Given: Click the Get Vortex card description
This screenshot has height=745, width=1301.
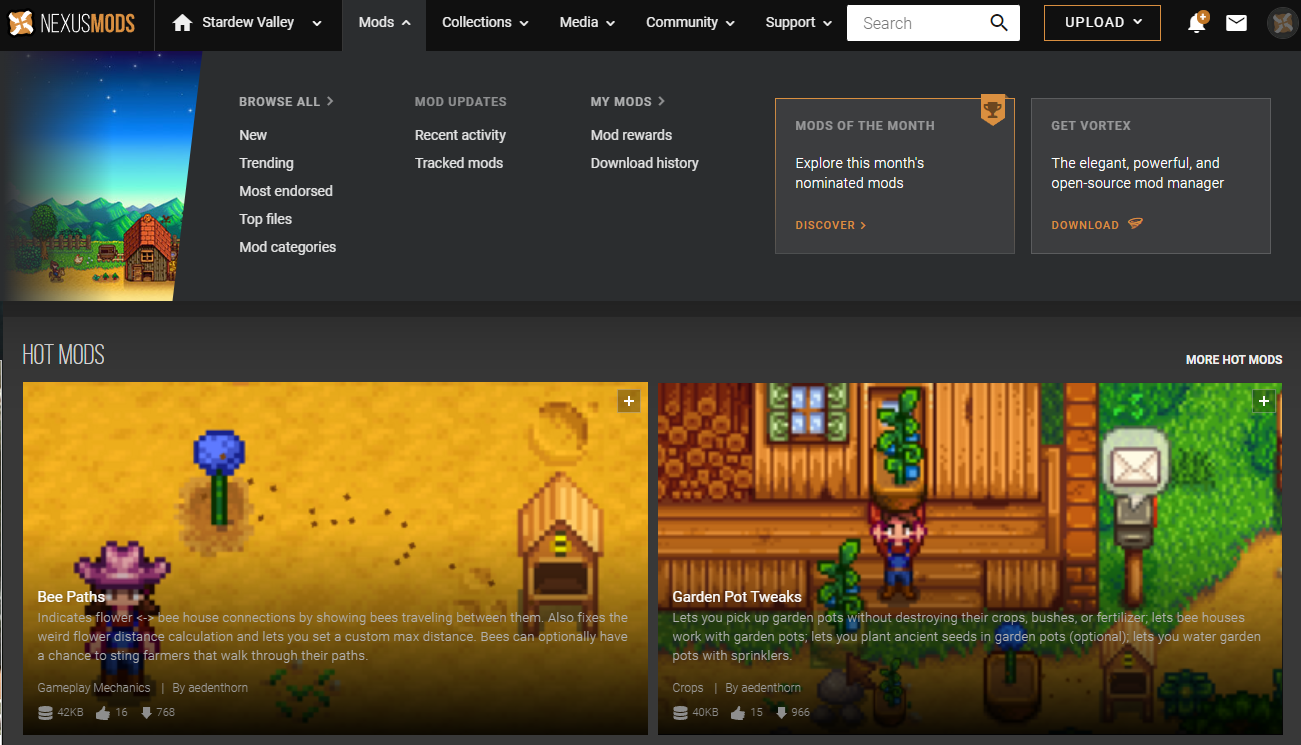Looking at the screenshot, I should tap(1138, 173).
